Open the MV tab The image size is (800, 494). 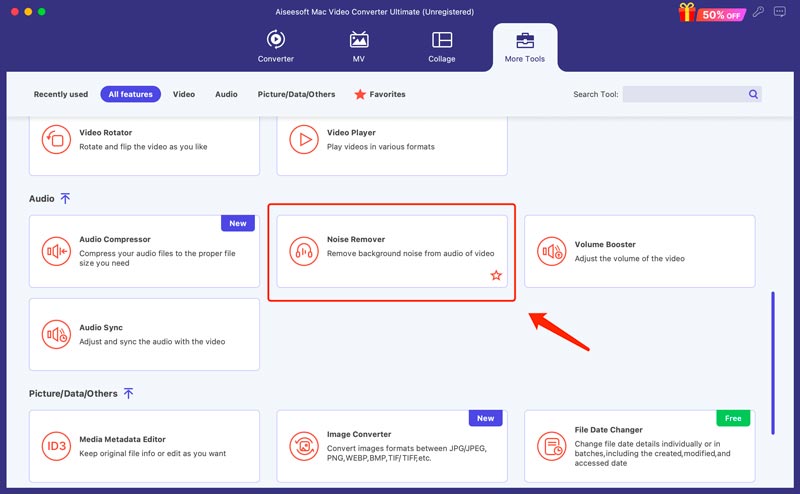pyautogui.click(x=358, y=46)
